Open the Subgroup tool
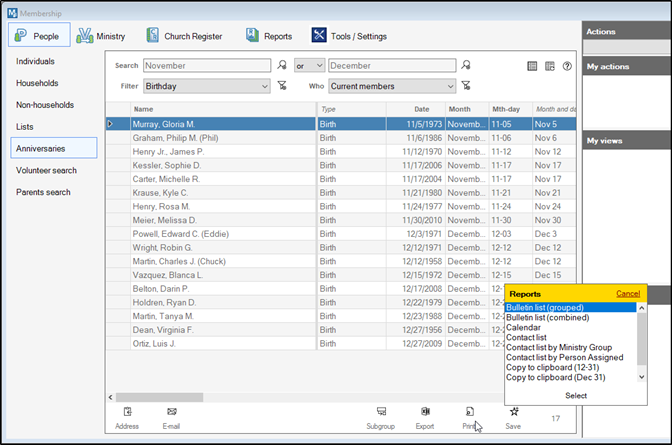 (379, 412)
